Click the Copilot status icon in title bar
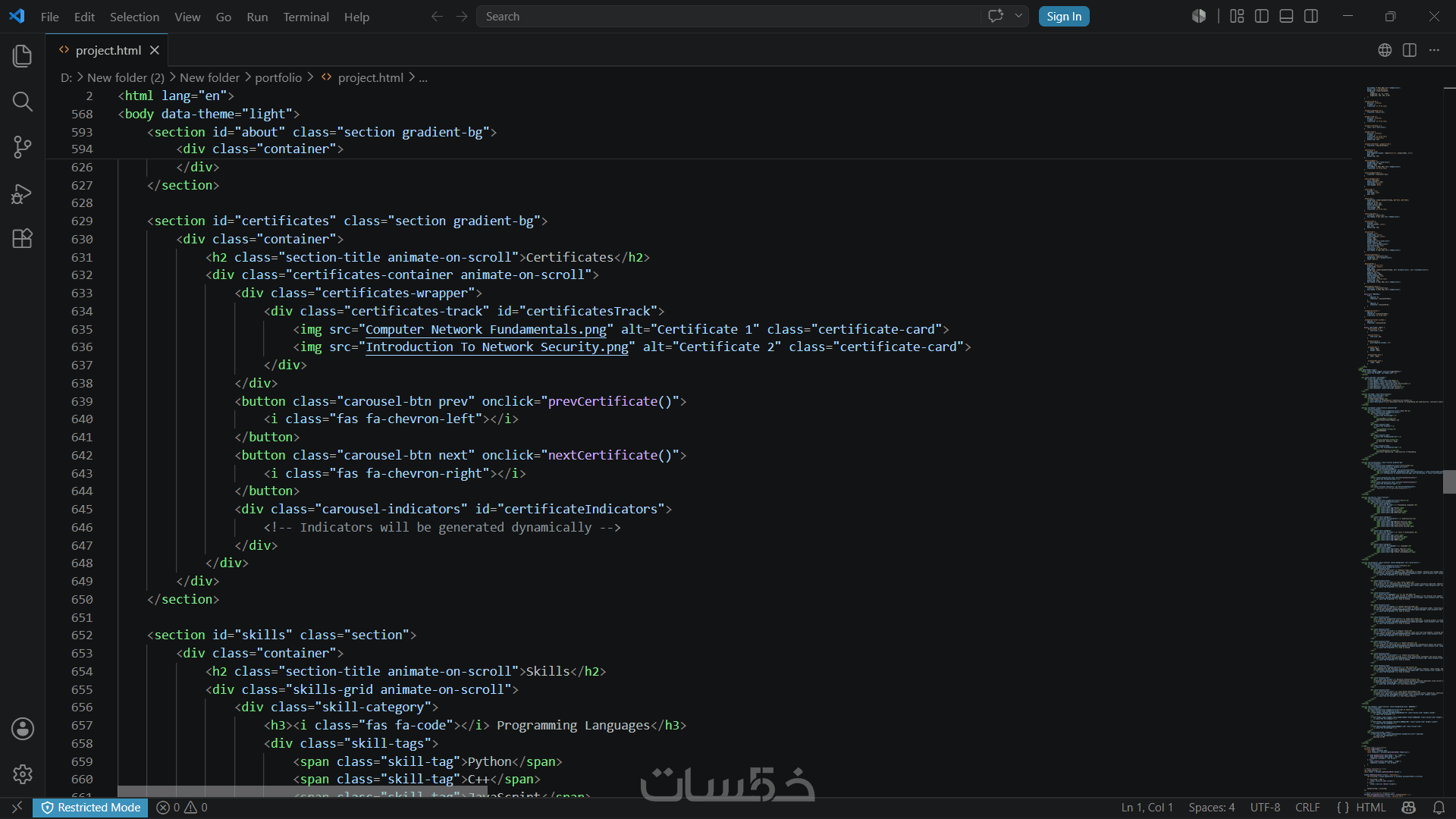This screenshot has height=819, width=1456. click(x=1199, y=16)
